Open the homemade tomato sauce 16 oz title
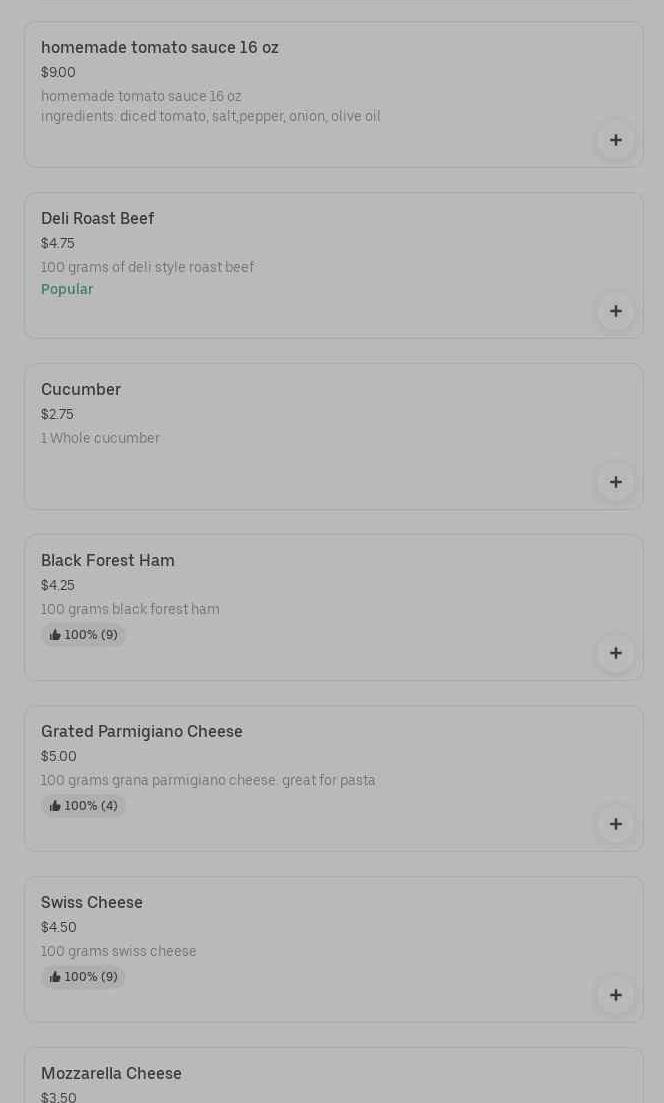Viewport: 664px width, 1103px height. click(160, 48)
